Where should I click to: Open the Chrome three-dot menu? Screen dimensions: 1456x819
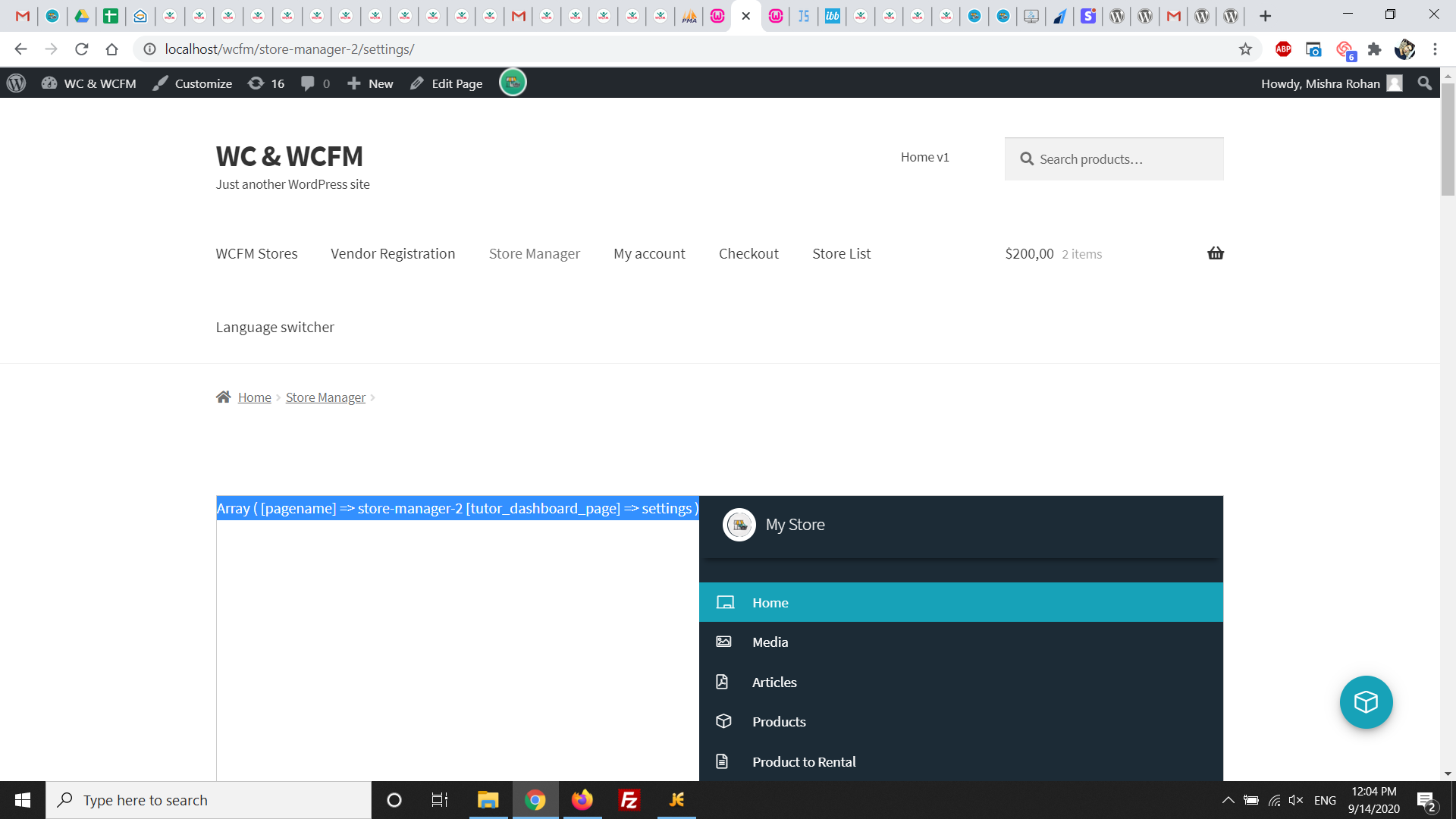pos(1435,49)
